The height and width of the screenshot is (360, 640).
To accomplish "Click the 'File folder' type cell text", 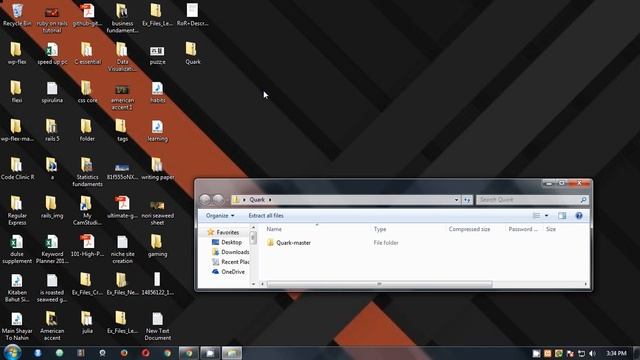I will 386,242.
